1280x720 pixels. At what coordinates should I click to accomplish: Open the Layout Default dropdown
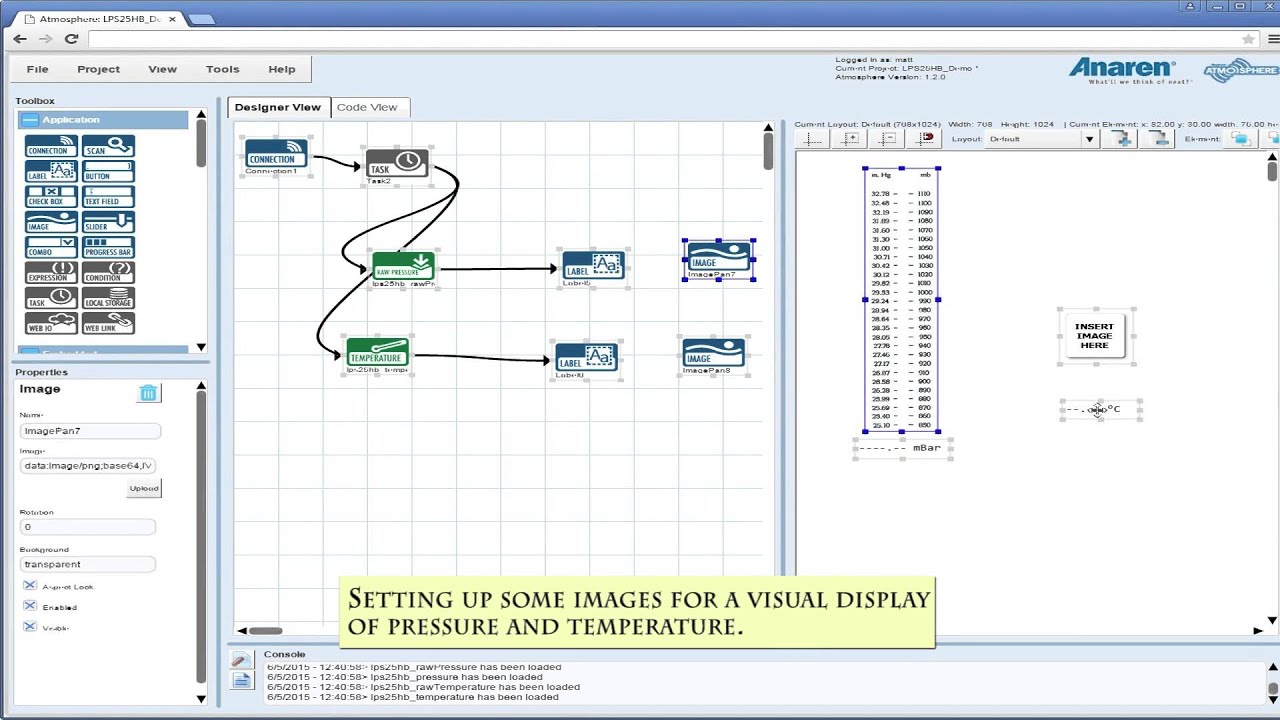tap(1040, 139)
